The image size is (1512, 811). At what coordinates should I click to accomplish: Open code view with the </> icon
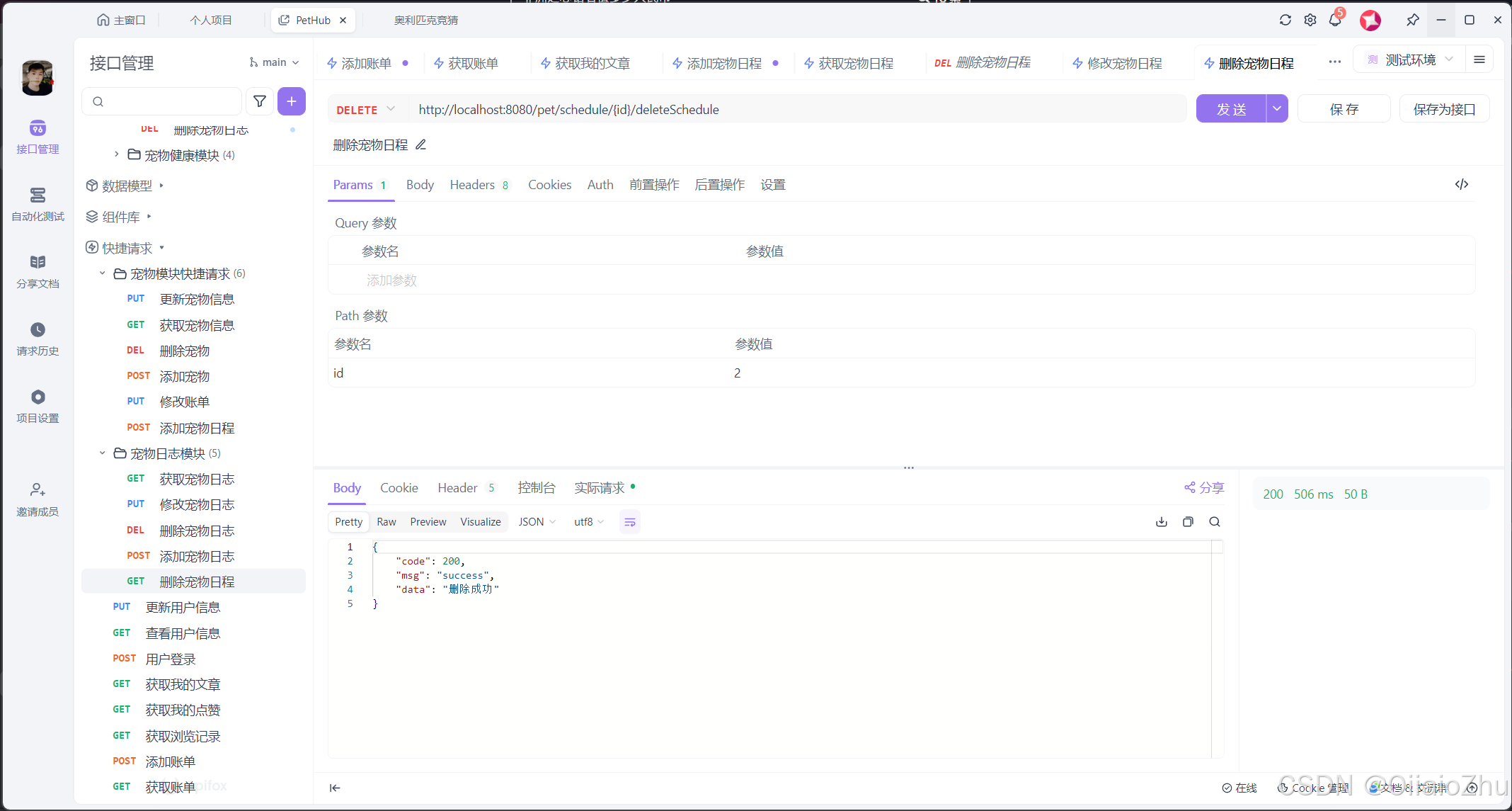pos(1462,184)
